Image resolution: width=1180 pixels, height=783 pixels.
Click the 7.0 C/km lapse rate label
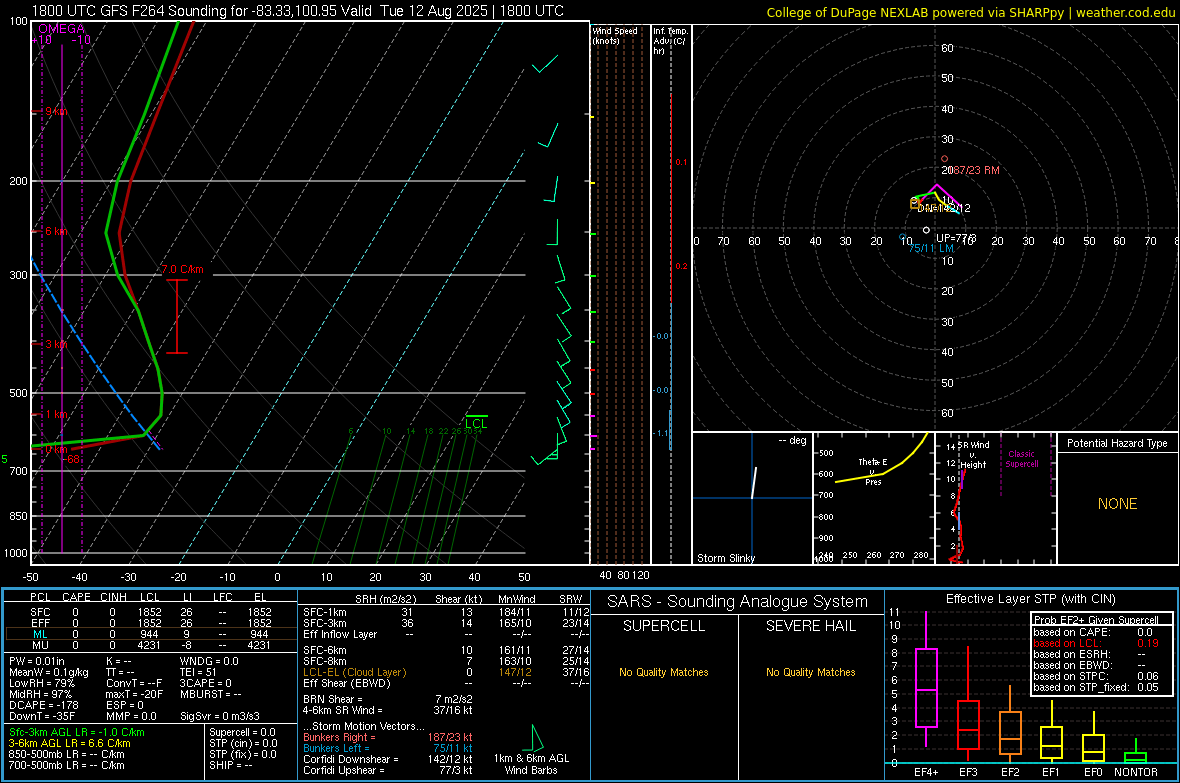tap(182, 270)
